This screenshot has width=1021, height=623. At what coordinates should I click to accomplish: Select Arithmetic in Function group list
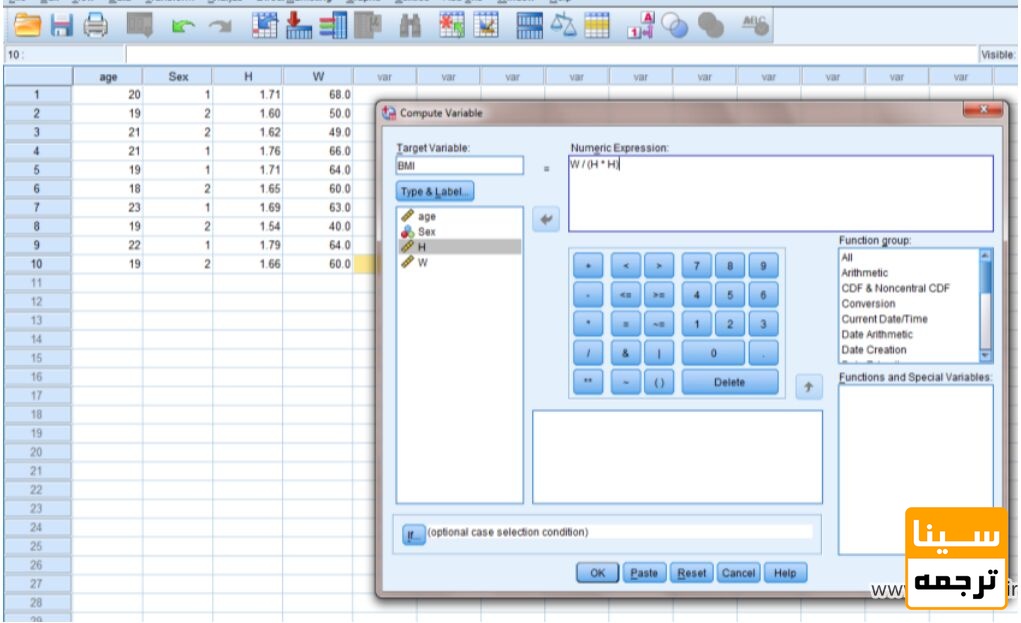[x=864, y=273]
